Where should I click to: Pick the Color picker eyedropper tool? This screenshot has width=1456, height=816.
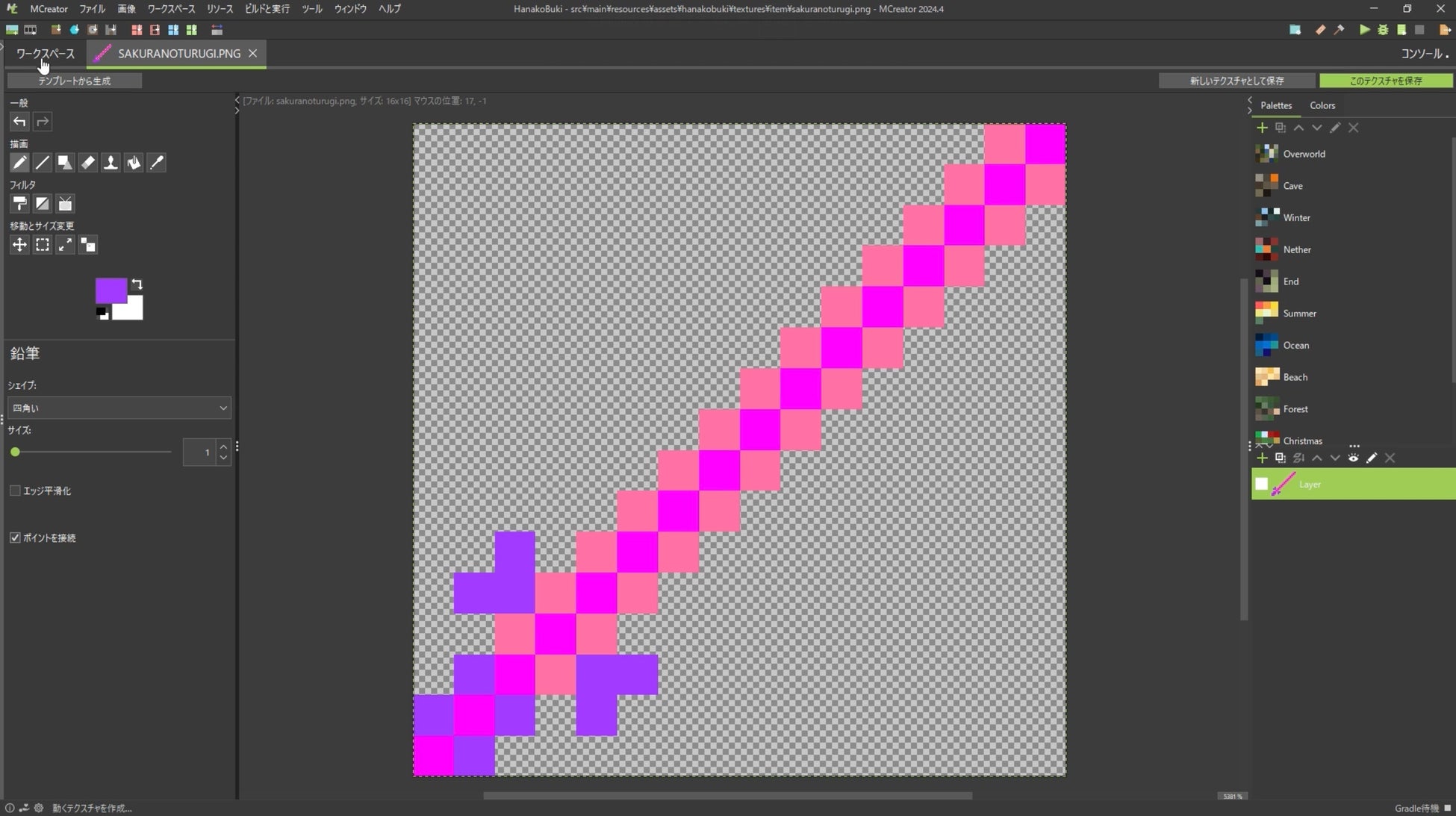coord(156,163)
